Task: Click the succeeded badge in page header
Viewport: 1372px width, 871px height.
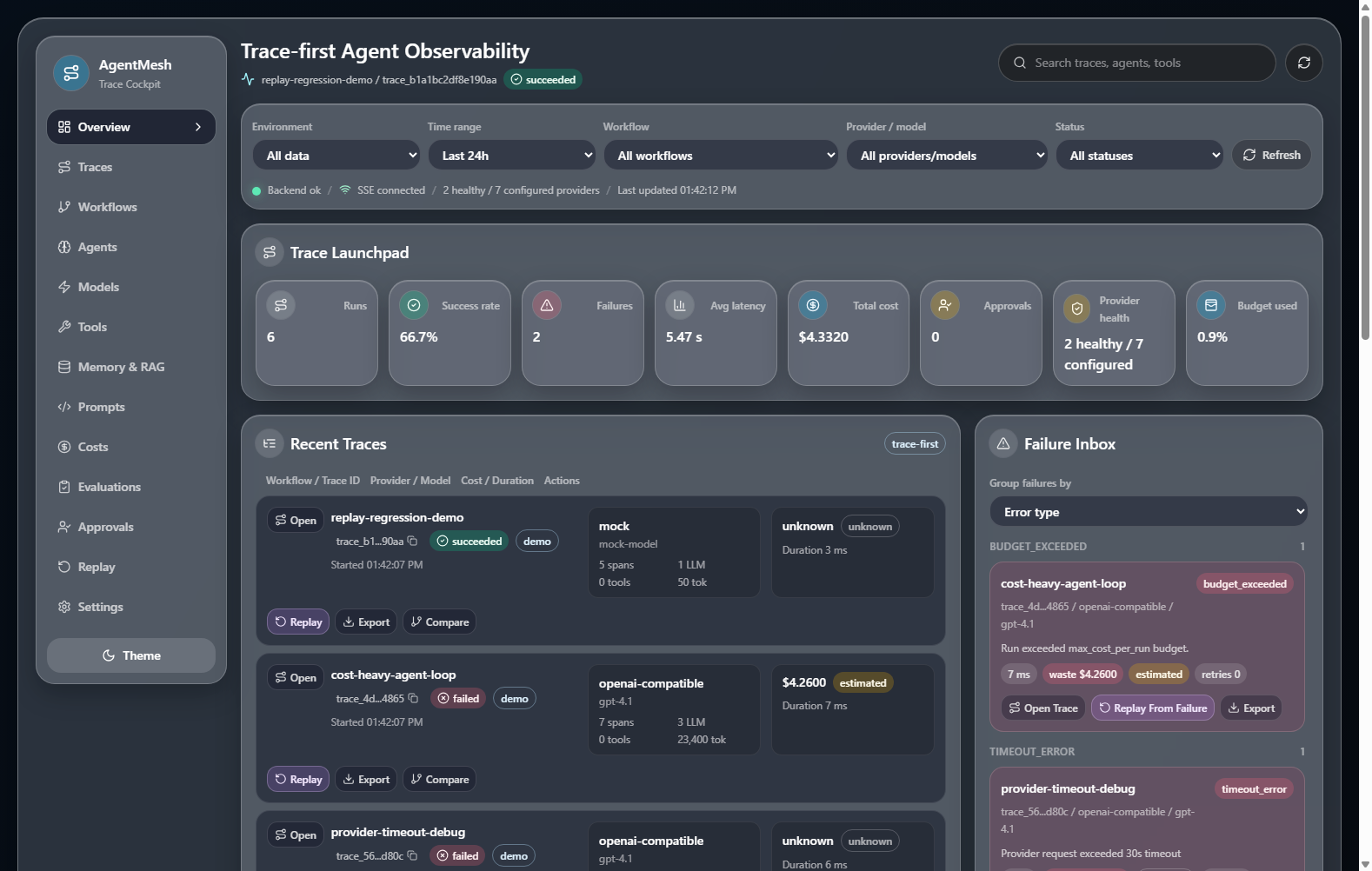Action: click(x=543, y=79)
